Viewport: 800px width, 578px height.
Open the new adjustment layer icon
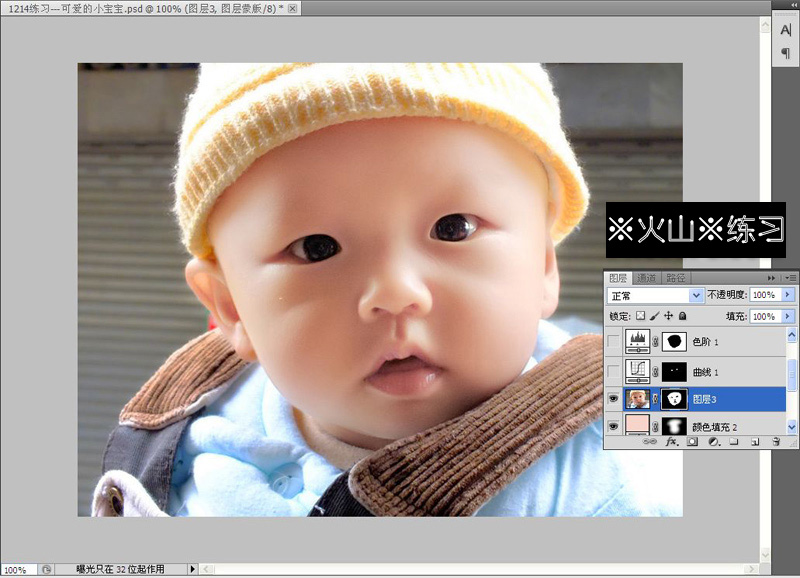714,441
